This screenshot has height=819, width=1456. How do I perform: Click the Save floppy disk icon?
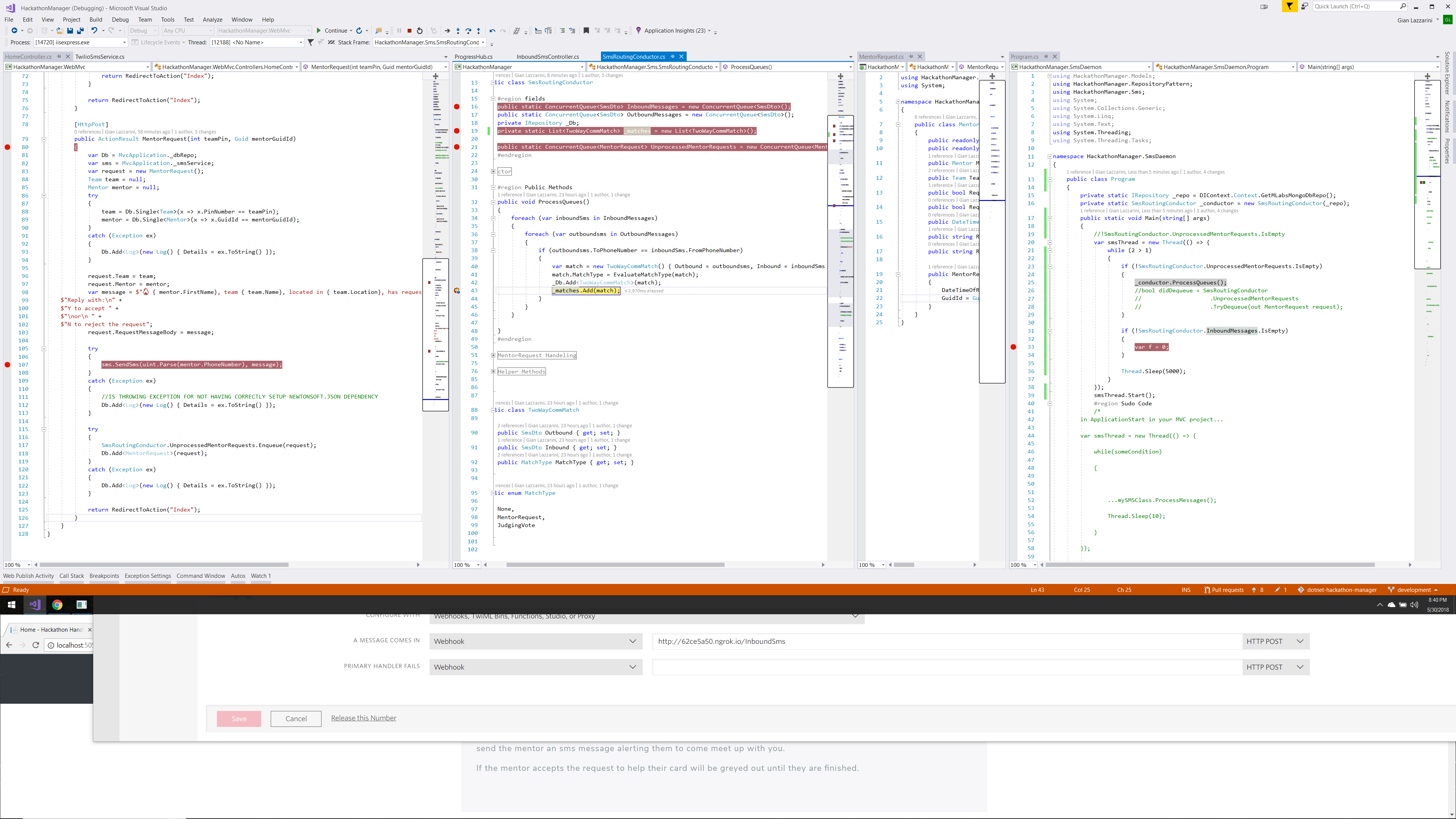pos(70,30)
